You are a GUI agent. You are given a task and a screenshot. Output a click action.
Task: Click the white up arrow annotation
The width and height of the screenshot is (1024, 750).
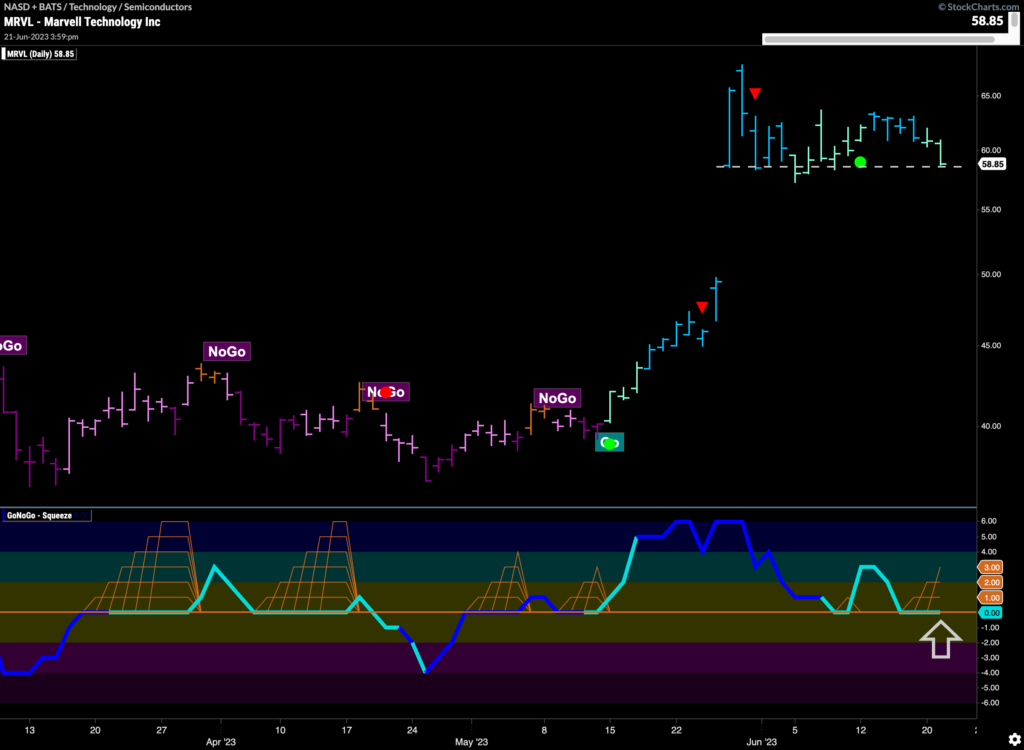click(x=940, y=639)
